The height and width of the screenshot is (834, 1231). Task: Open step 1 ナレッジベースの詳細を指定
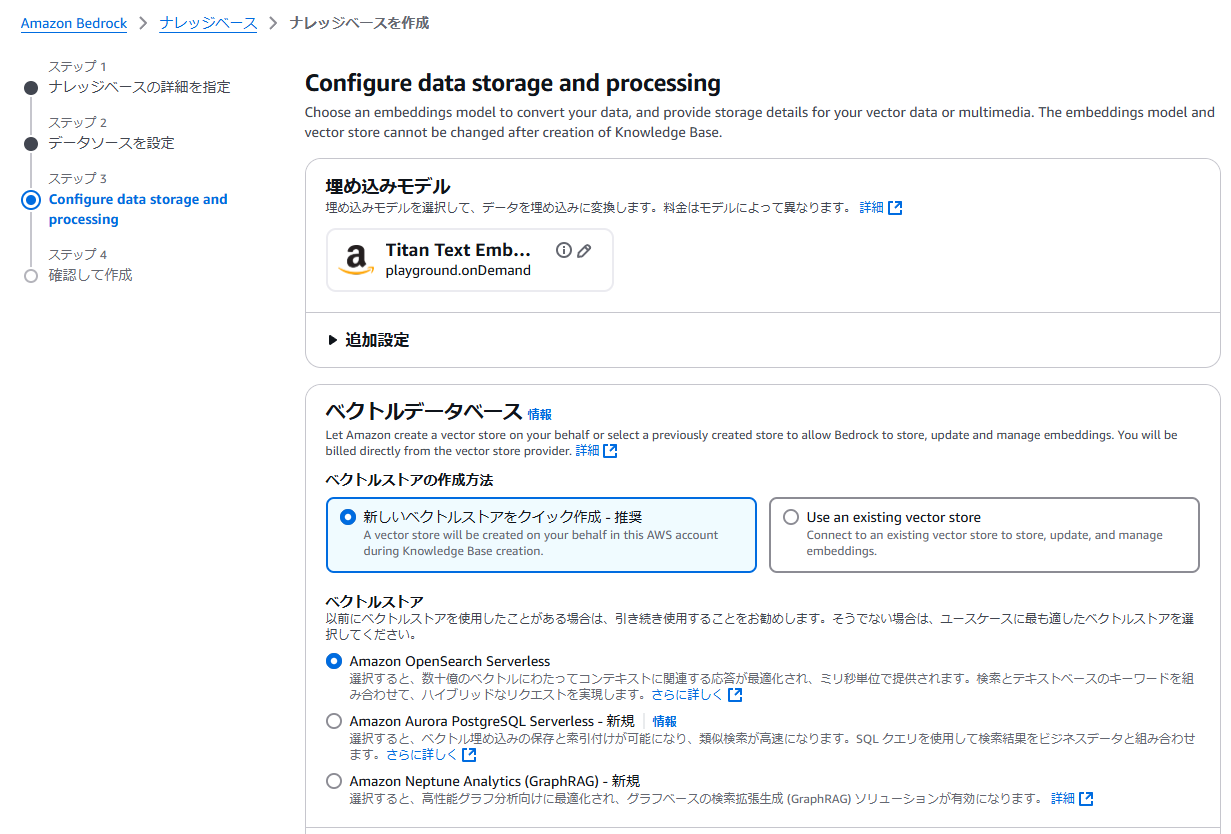tap(139, 87)
